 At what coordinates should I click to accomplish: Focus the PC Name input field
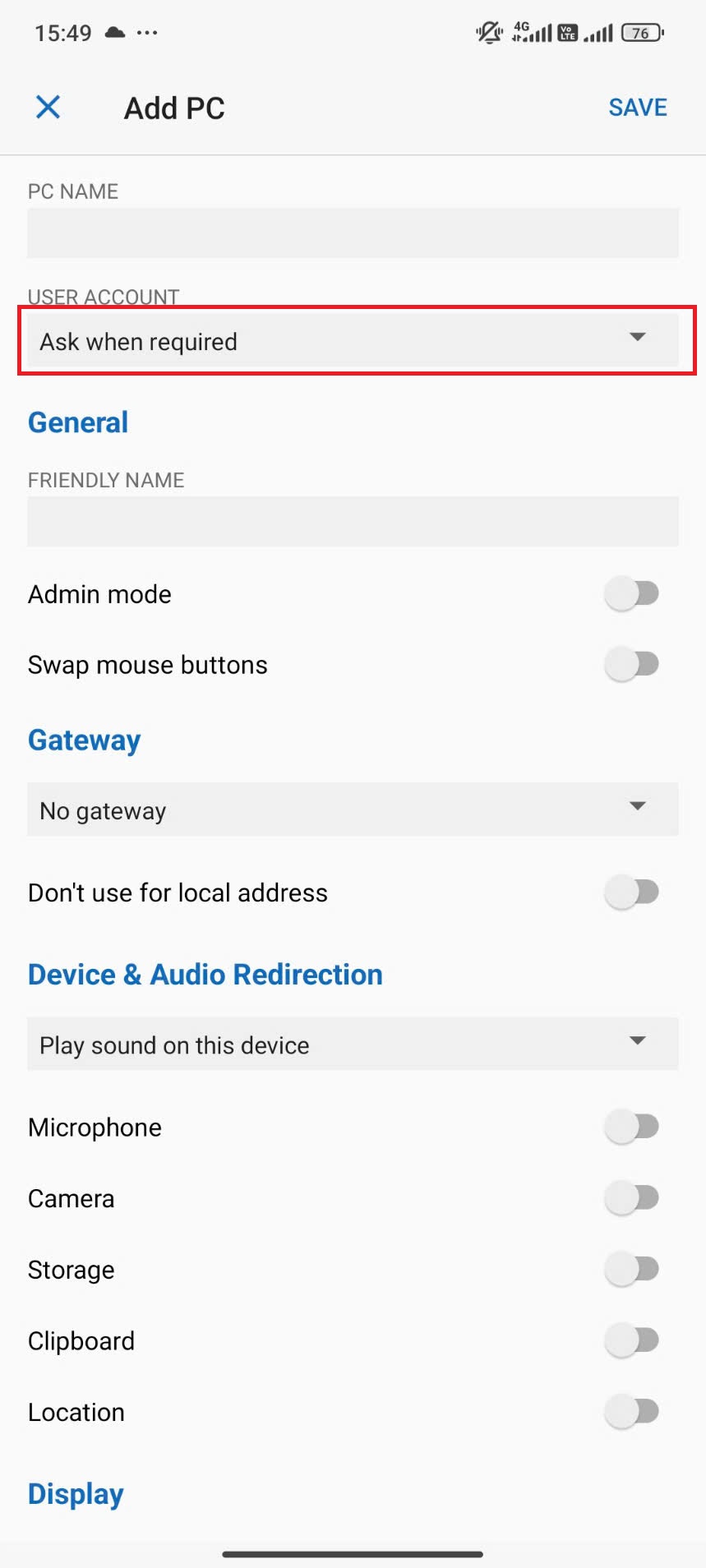click(353, 233)
